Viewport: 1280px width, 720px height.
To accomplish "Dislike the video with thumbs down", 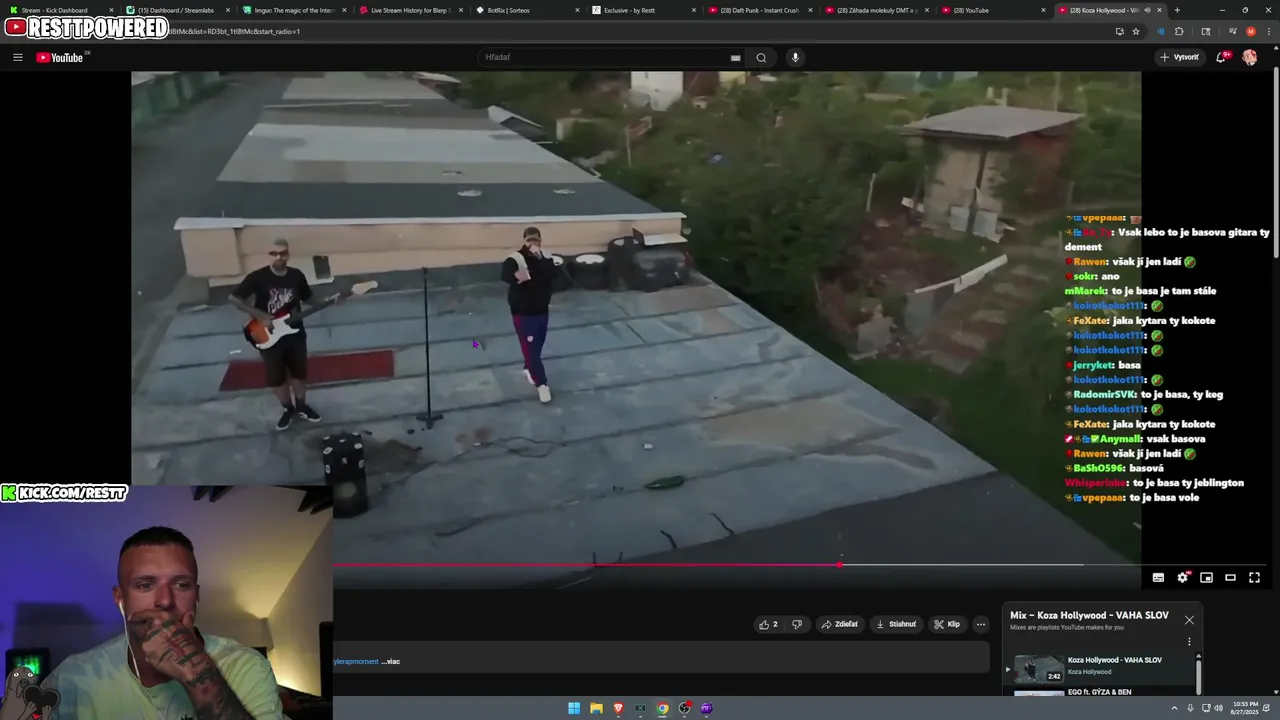I will click(797, 624).
